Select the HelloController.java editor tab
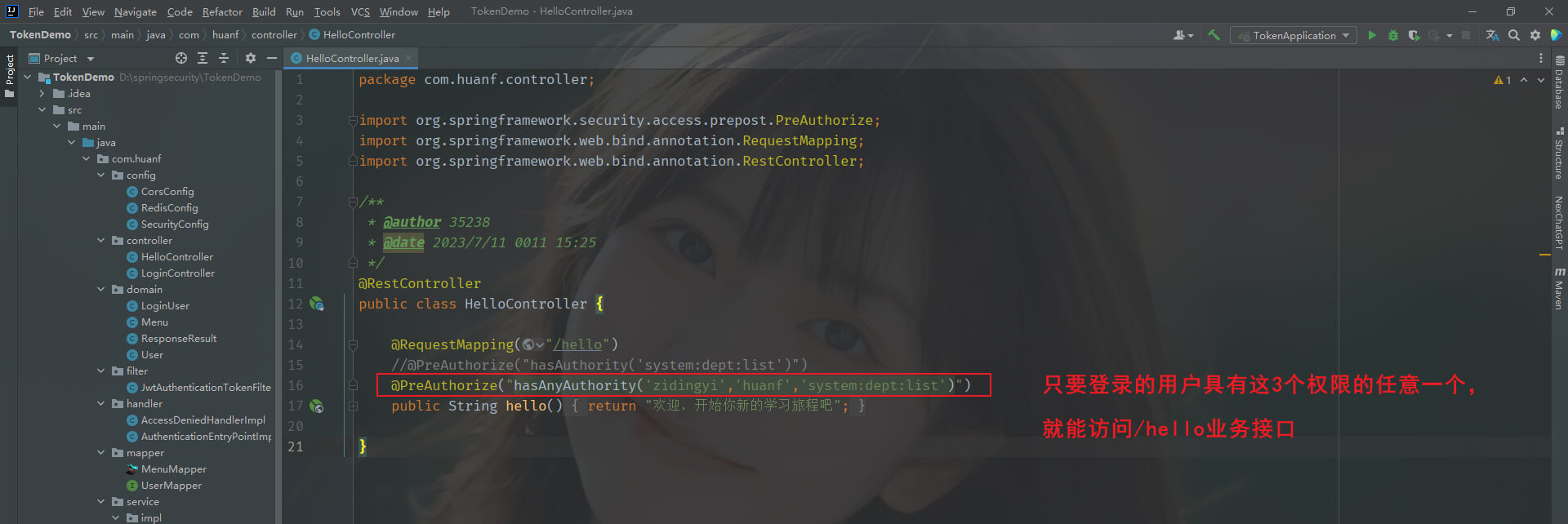The image size is (1568, 524). pyautogui.click(x=351, y=58)
